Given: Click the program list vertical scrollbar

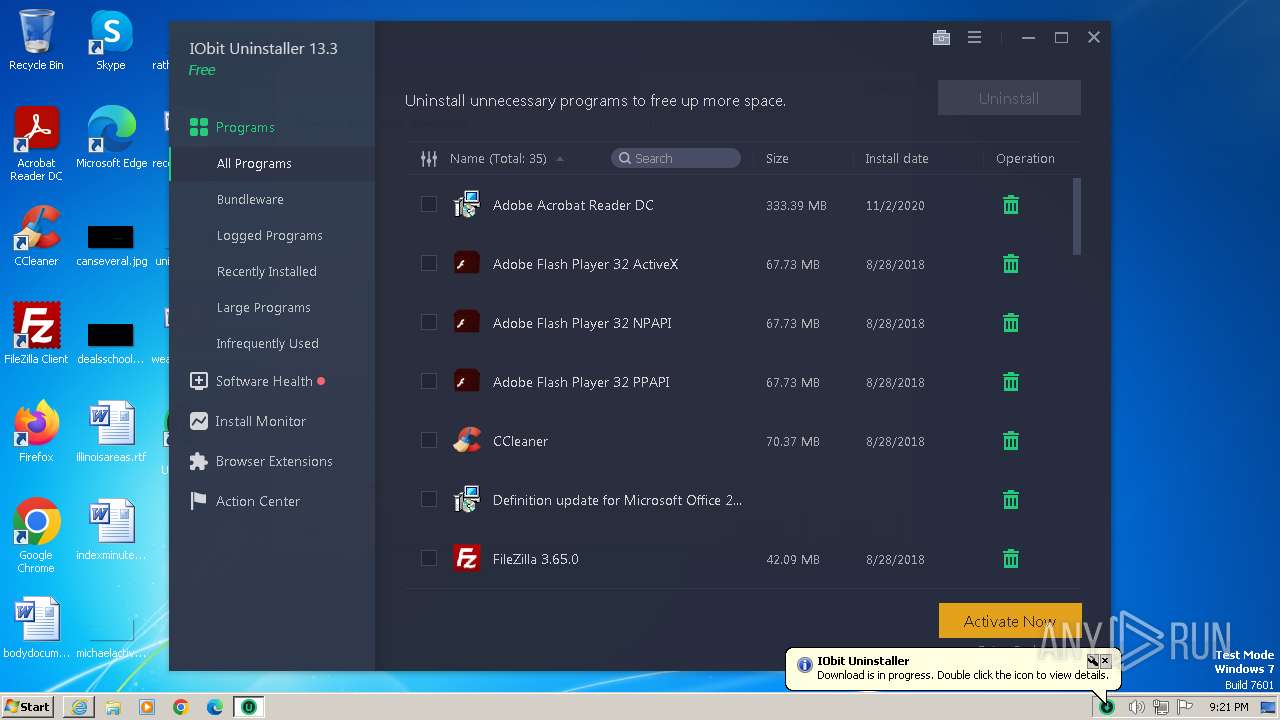Looking at the screenshot, I should tap(1077, 216).
